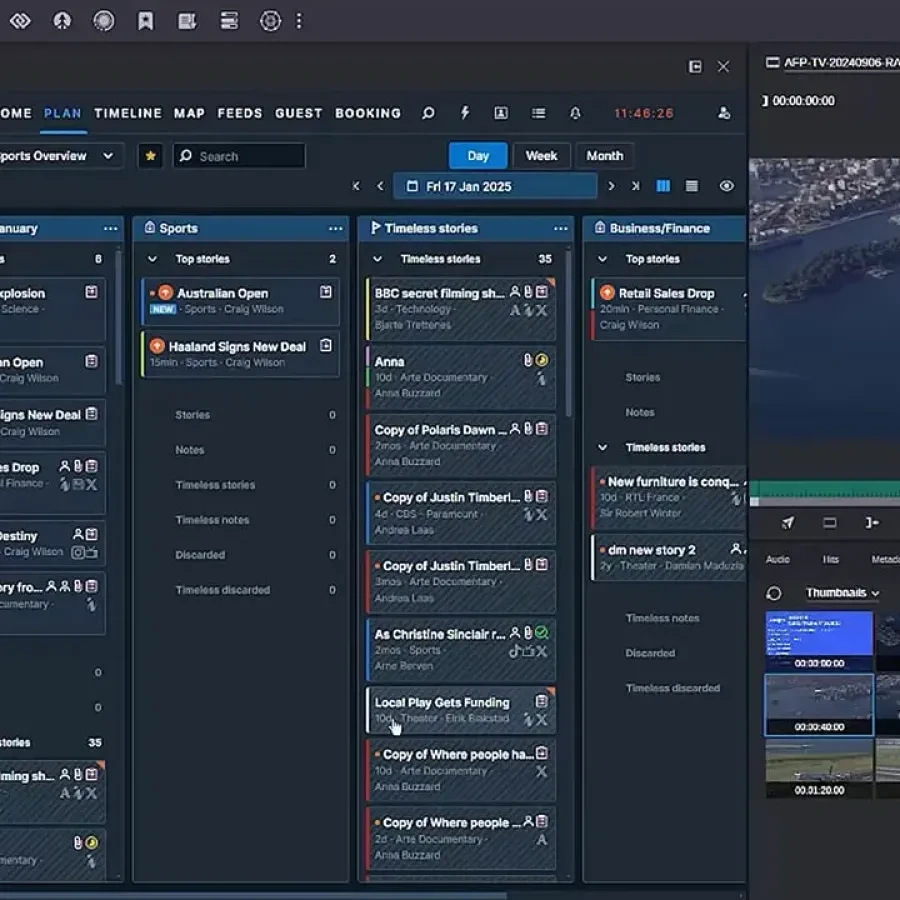The image size is (900, 900).
Task: Open Haaland Signs New Deal story
Action: pyautogui.click(x=240, y=354)
